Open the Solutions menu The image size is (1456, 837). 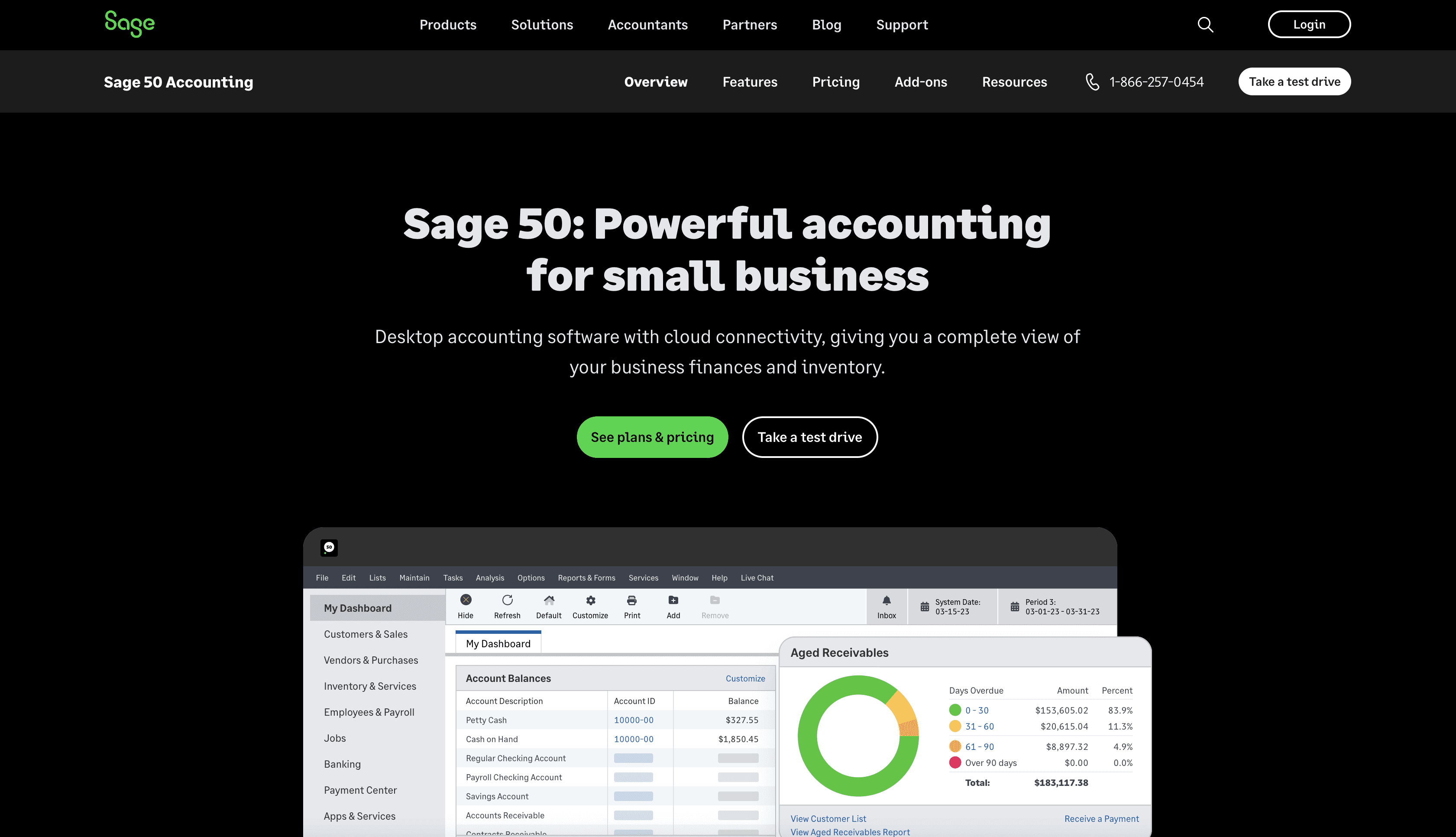pyautogui.click(x=542, y=25)
